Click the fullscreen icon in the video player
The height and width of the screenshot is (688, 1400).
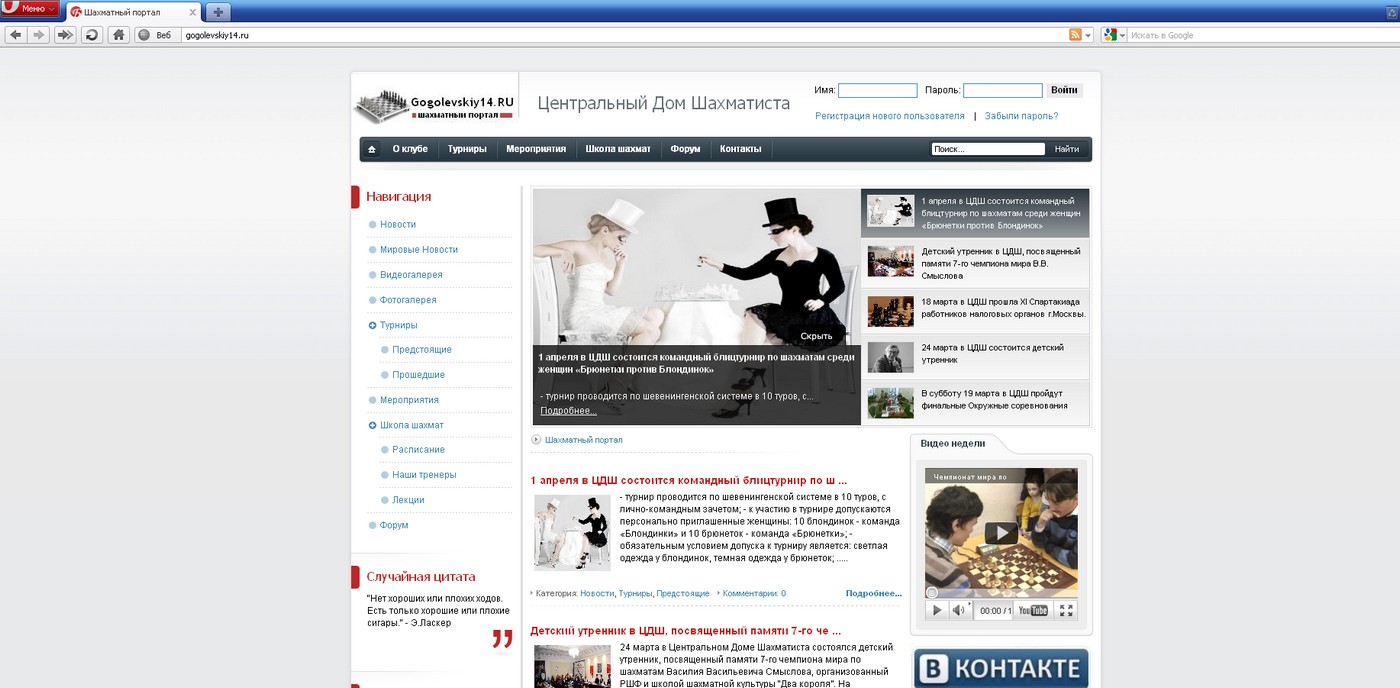(1066, 610)
